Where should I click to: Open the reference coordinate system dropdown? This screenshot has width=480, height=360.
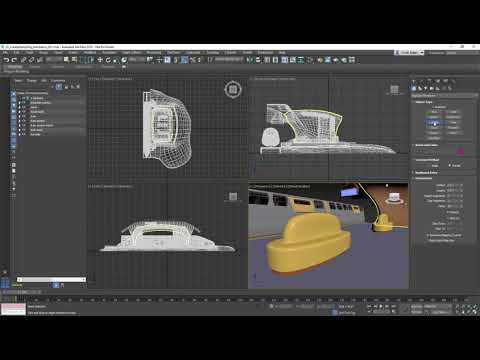pyautogui.click(x=137, y=60)
